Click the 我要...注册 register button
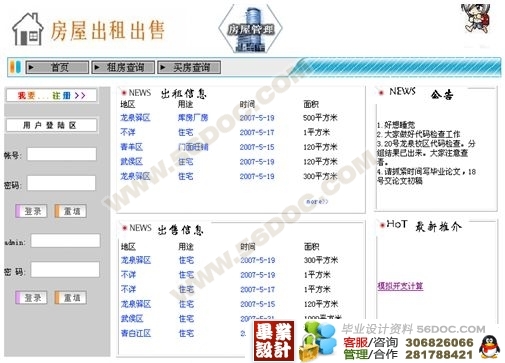This screenshot has height=363, width=505. point(52,96)
